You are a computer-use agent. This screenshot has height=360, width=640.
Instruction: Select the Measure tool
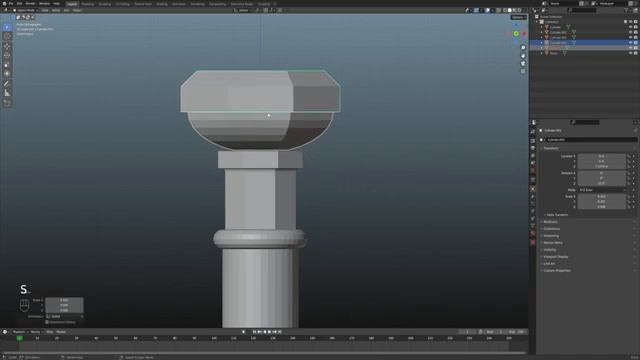pos(7,93)
